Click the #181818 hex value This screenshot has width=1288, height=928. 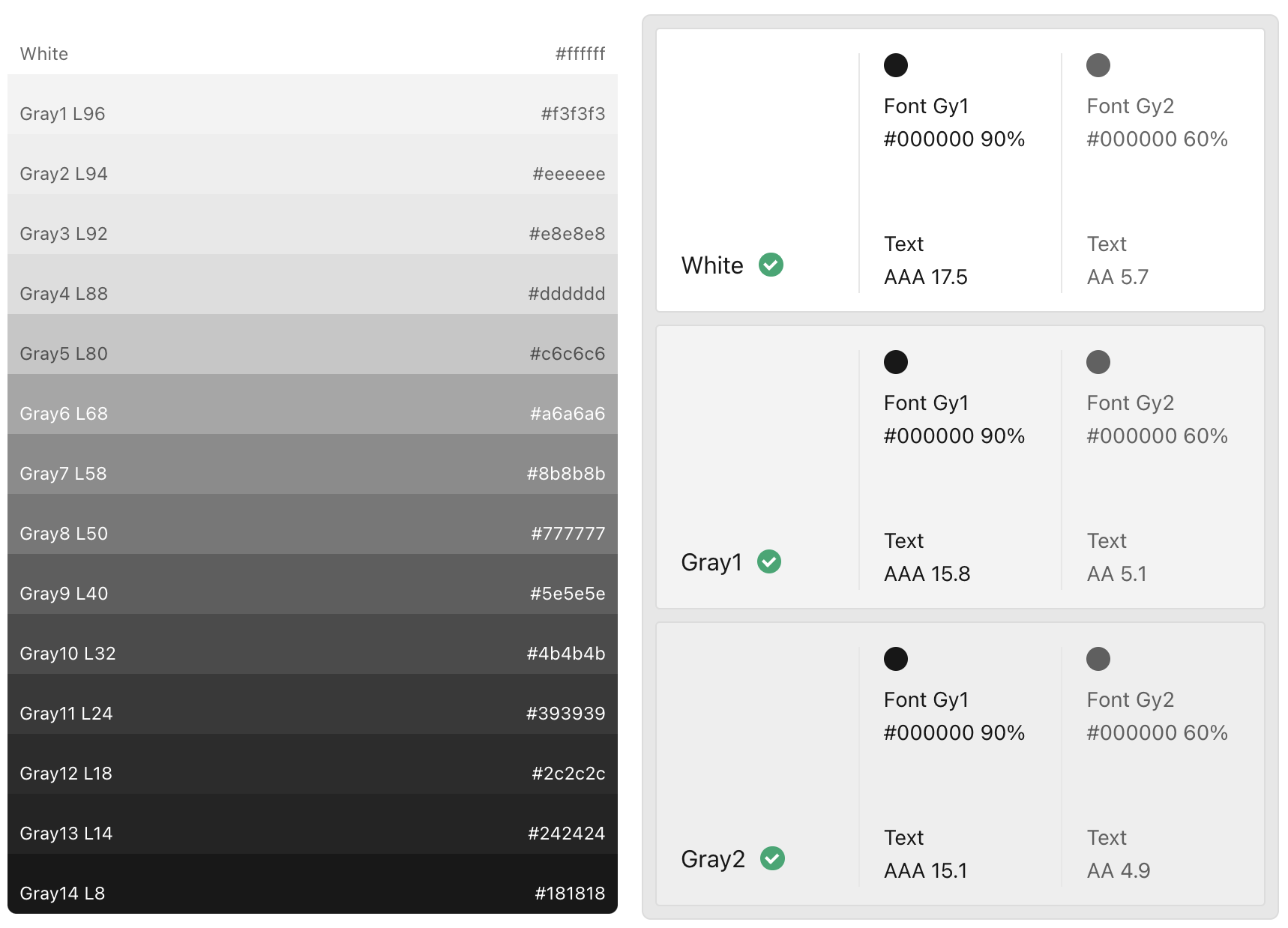[570, 894]
